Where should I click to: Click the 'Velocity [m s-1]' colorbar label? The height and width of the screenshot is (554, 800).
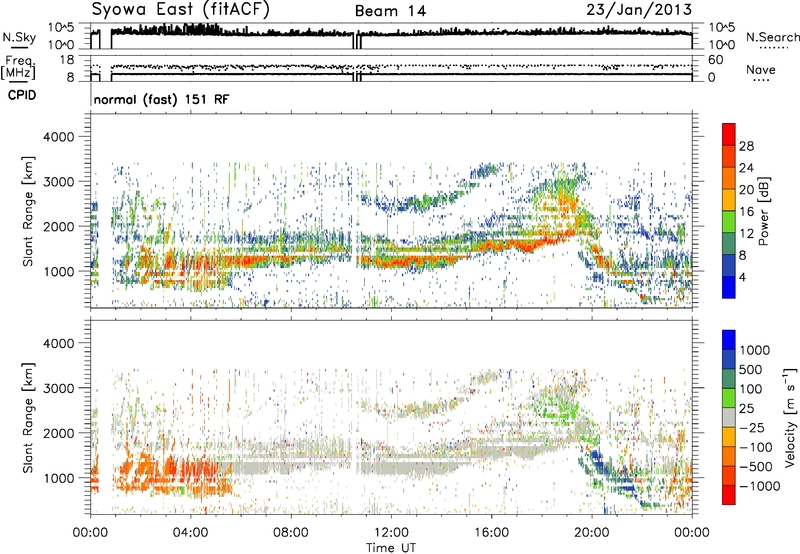790,417
